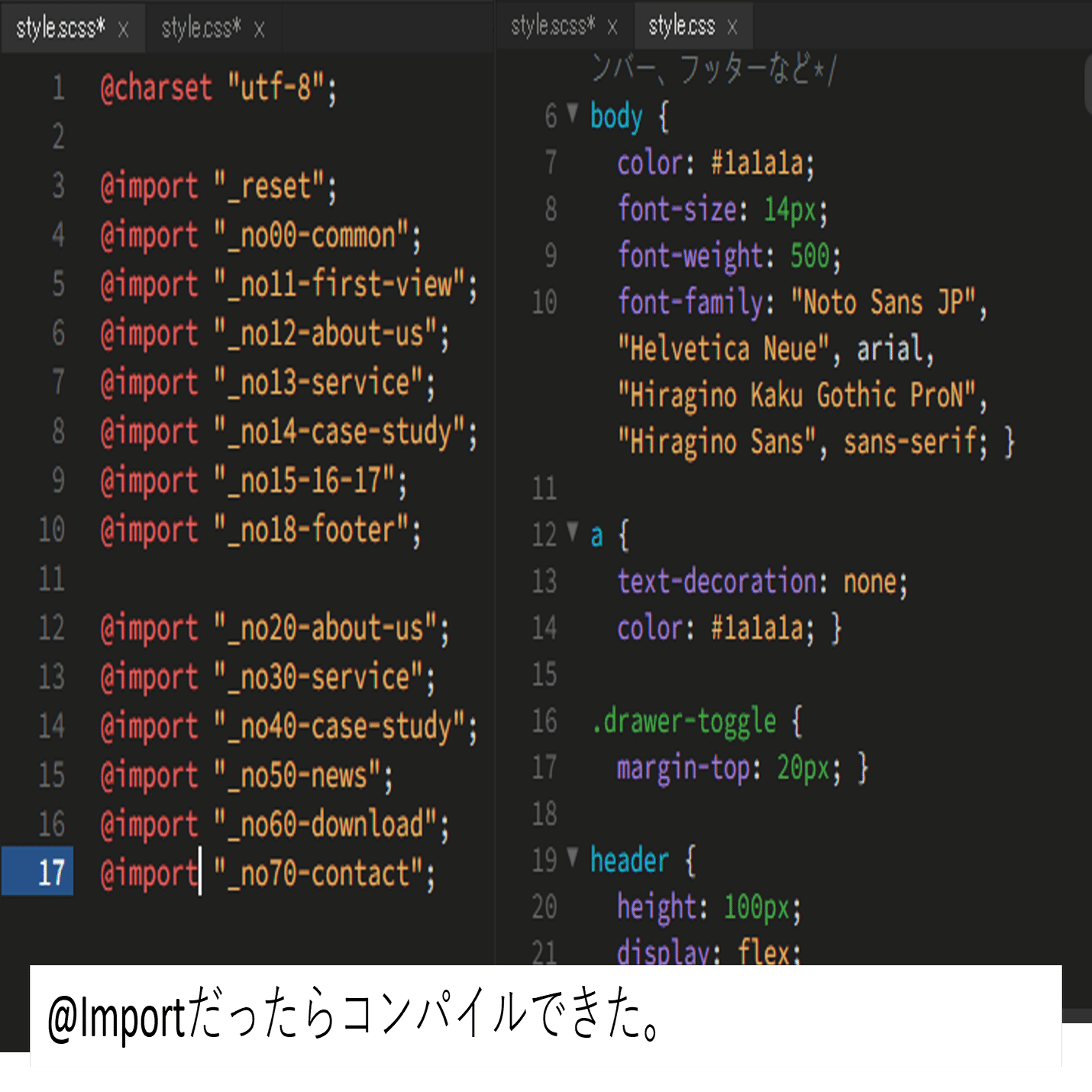Close the right pane style.css tab
1092x1092 pixels.
pyautogui.click(x=732, y=27)
